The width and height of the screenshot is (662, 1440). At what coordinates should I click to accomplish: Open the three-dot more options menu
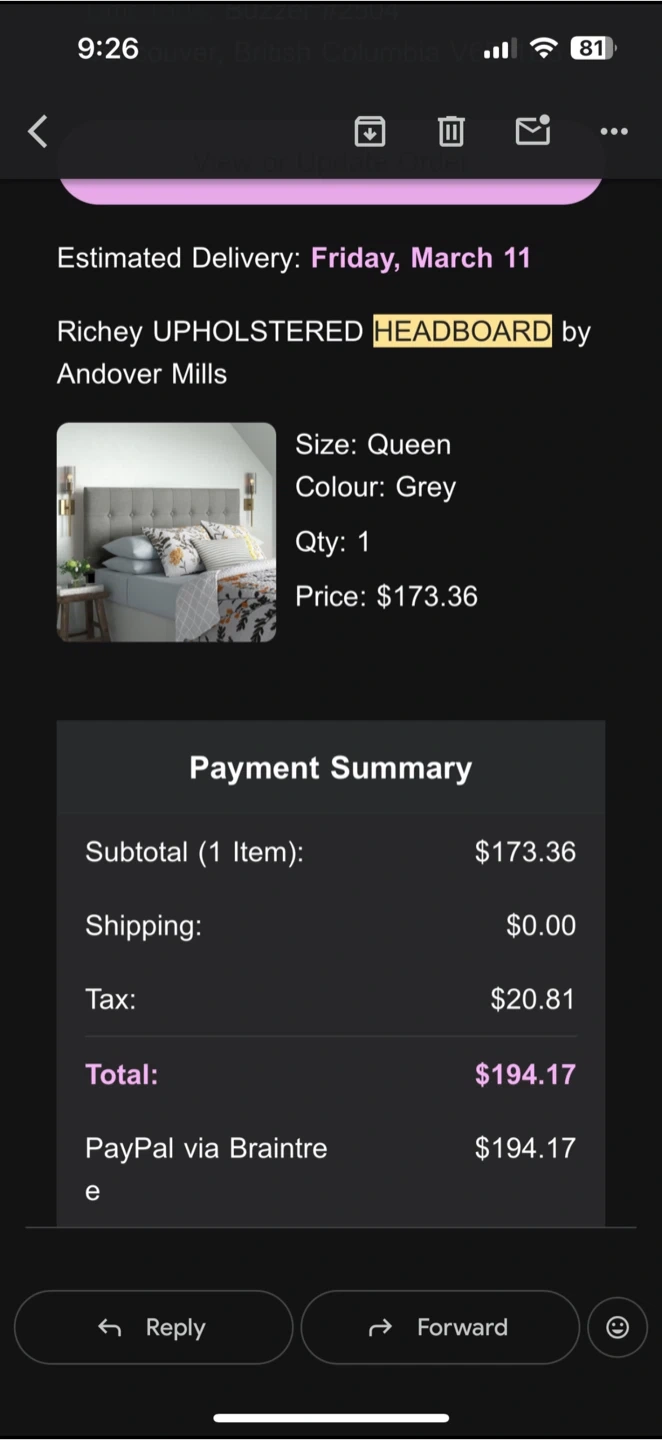pyautogui.click(x=614, y=131)
